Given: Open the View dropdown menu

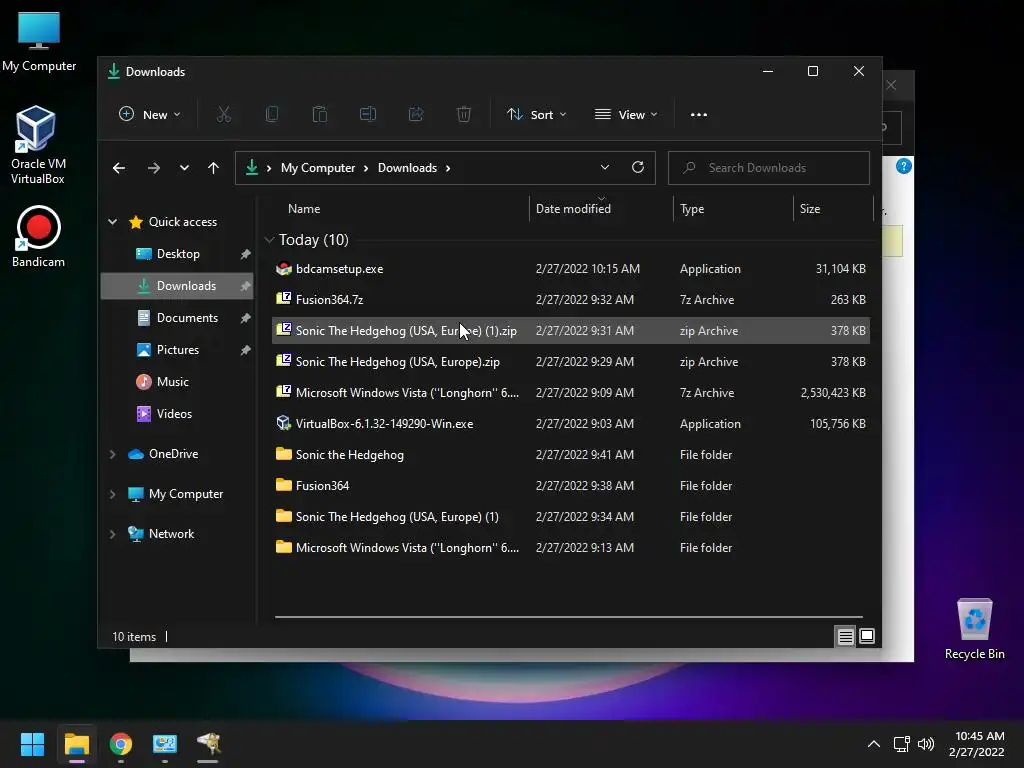Looking at the screenshot, I should (x=626, y=114).
